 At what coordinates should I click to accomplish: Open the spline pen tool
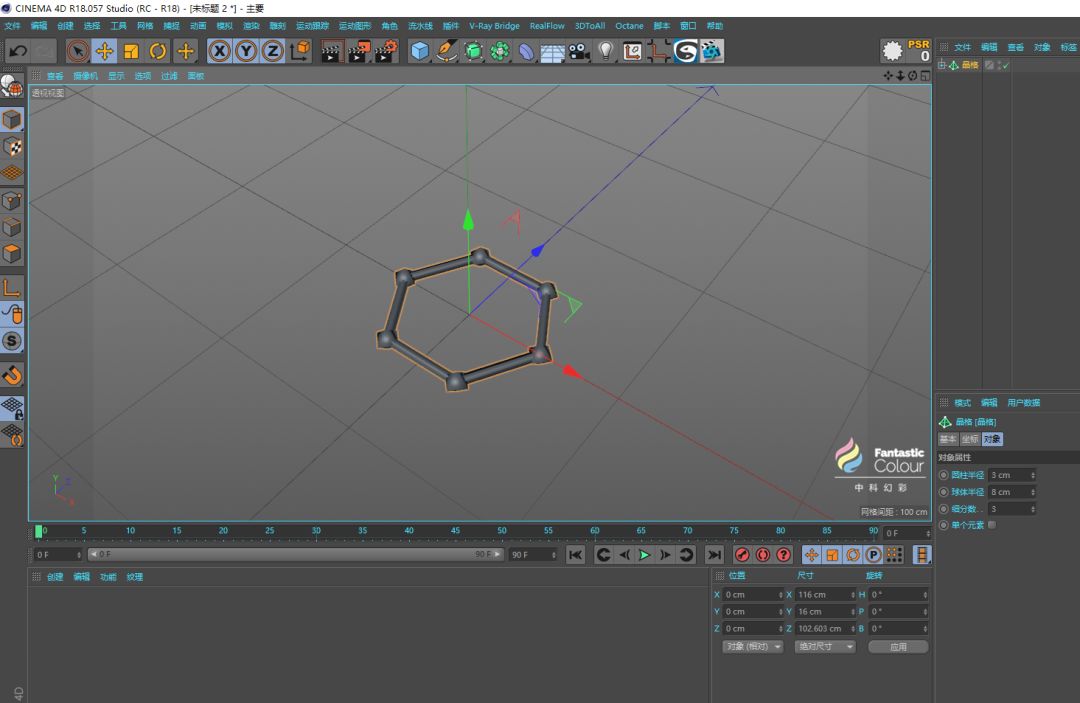pos(447,51)
